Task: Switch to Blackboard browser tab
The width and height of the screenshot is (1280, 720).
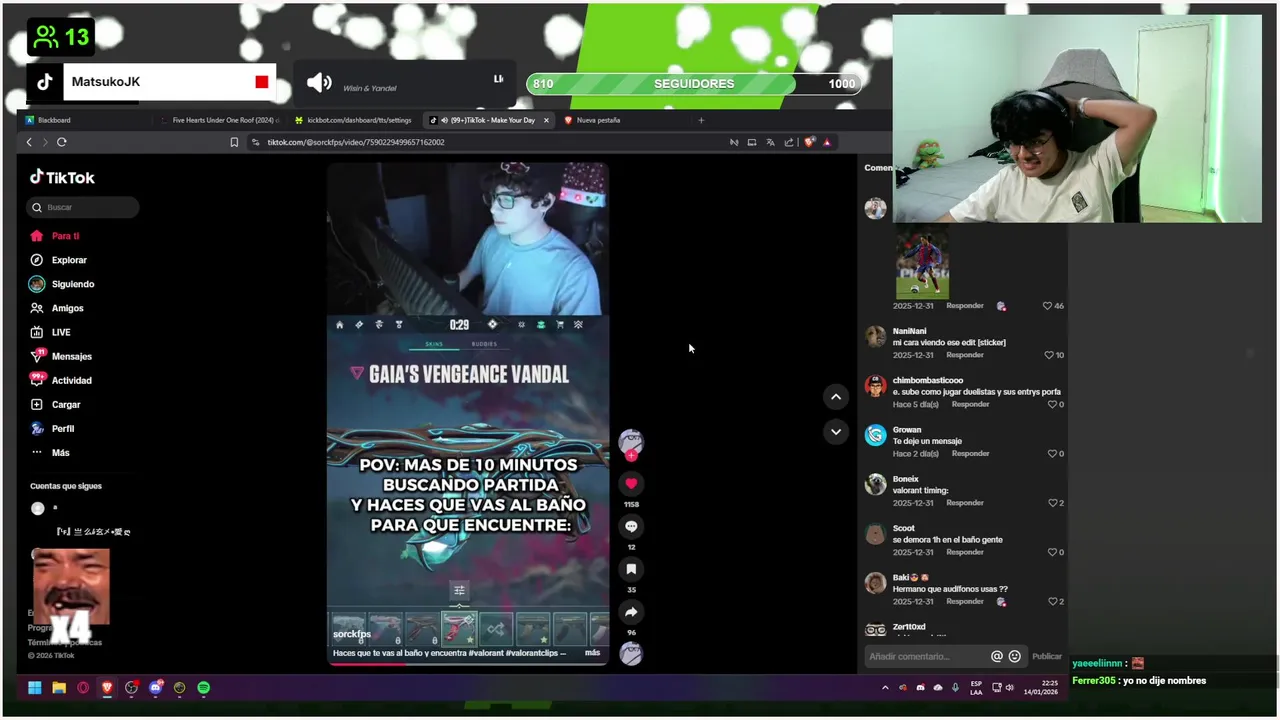Action: (87, 120)
